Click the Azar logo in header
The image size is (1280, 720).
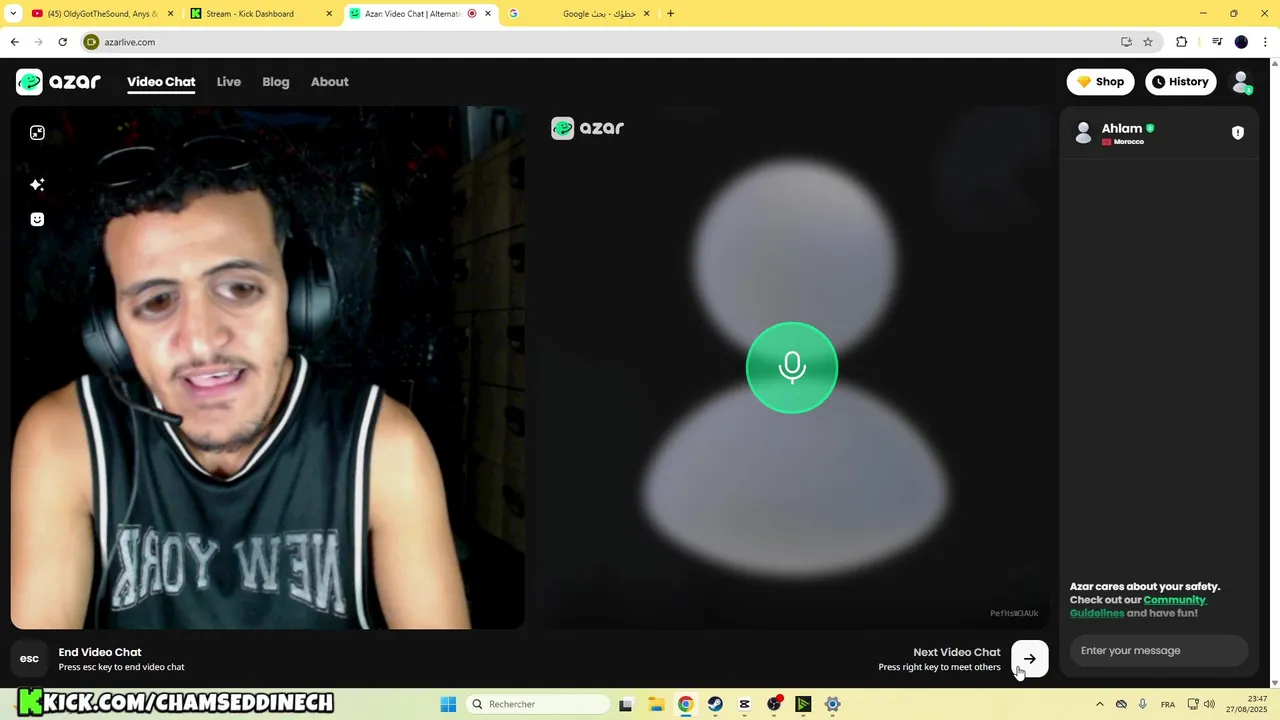58,82
